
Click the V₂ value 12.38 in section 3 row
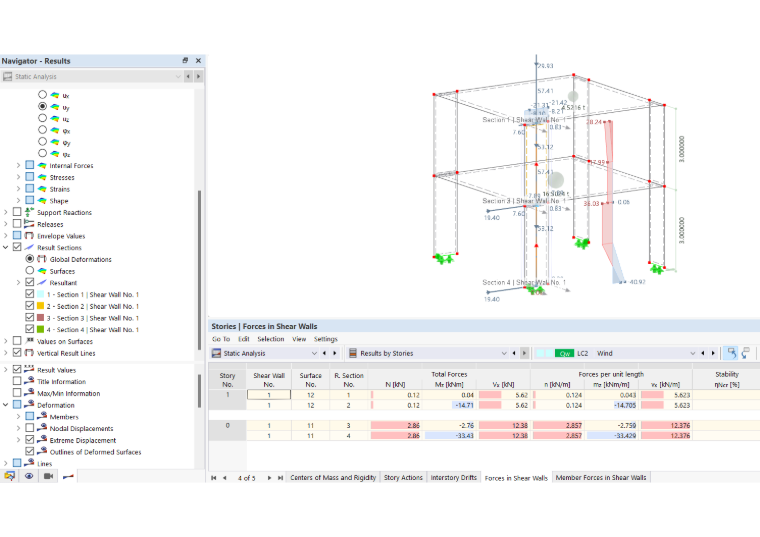(x=504, y=426)
